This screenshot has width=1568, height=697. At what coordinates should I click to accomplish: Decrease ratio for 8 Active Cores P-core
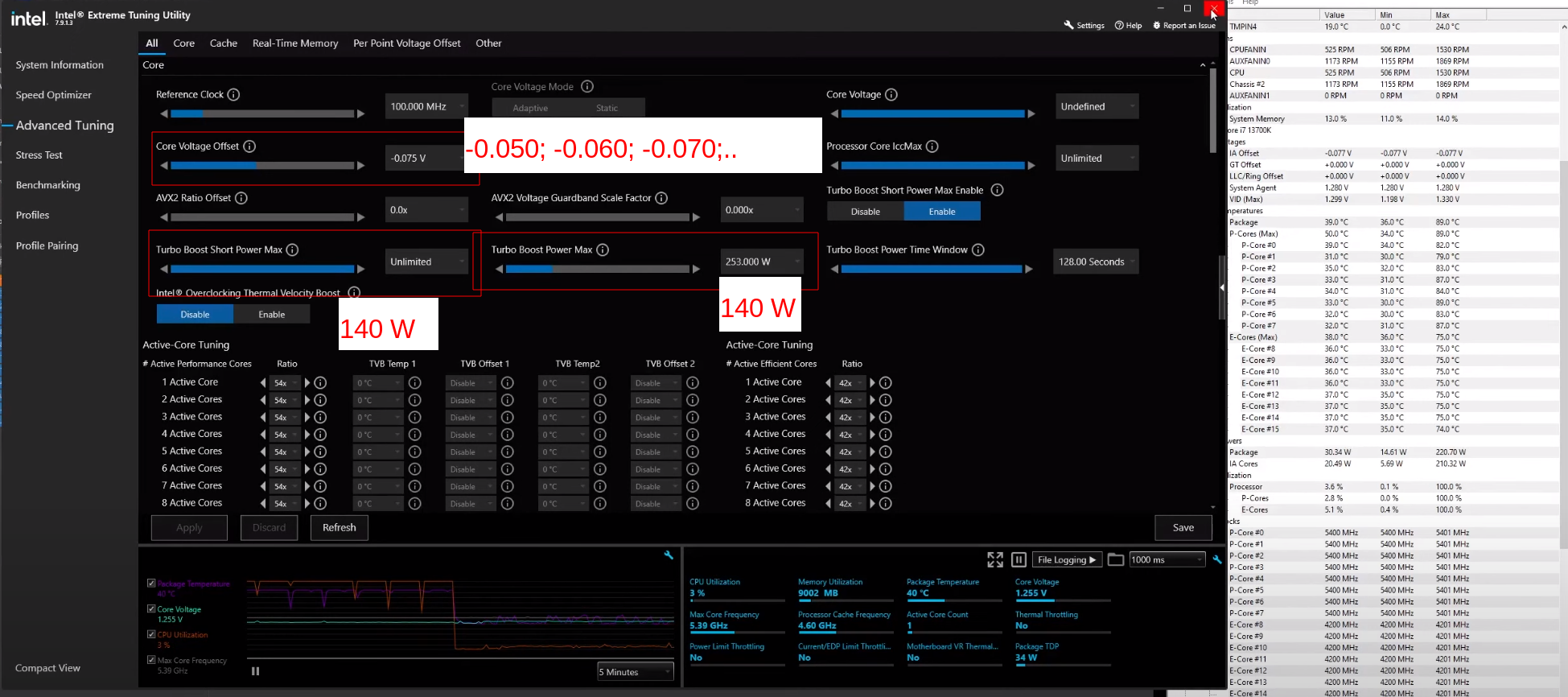click(x=263, y=504)
